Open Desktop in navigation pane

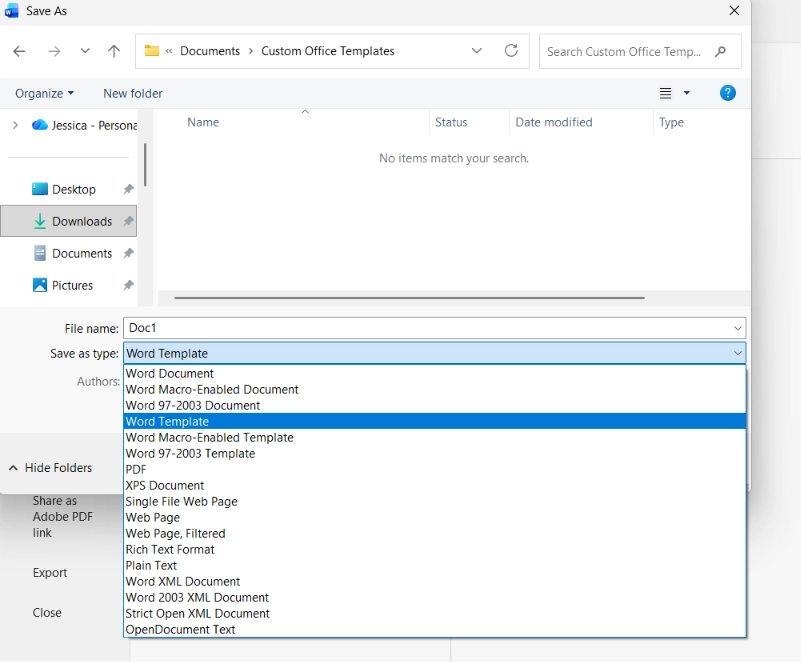pos(74,190)
